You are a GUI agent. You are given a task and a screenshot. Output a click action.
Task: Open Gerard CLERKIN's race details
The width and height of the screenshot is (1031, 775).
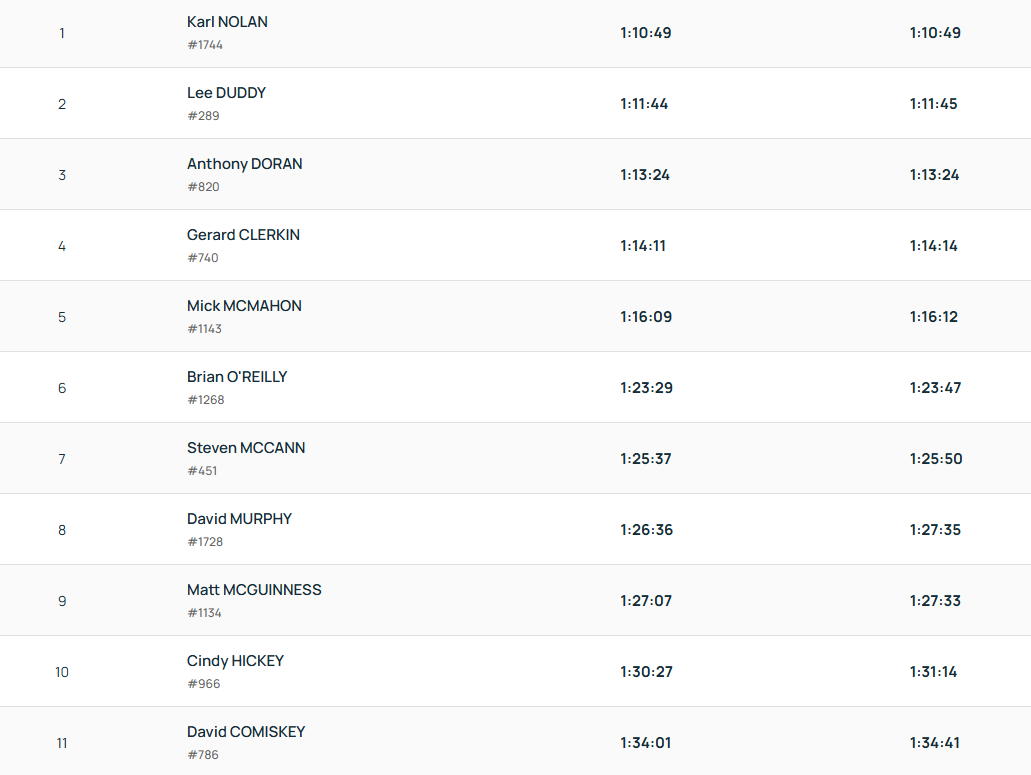243,235
